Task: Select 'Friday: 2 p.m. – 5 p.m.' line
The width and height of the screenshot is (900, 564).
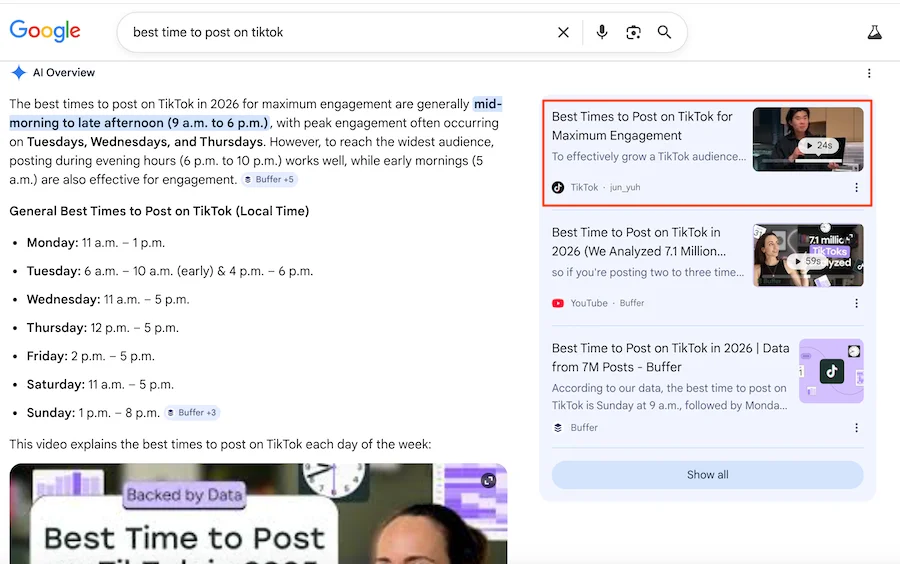Action: tap(91, 356)
